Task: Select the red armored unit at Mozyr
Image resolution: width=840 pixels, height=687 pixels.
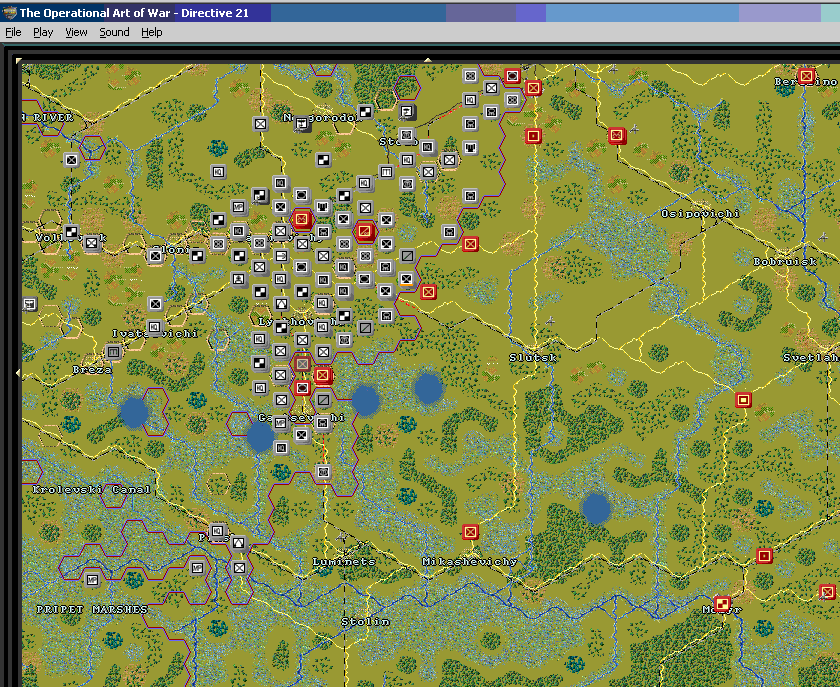Action: click(x=722, y=604)
